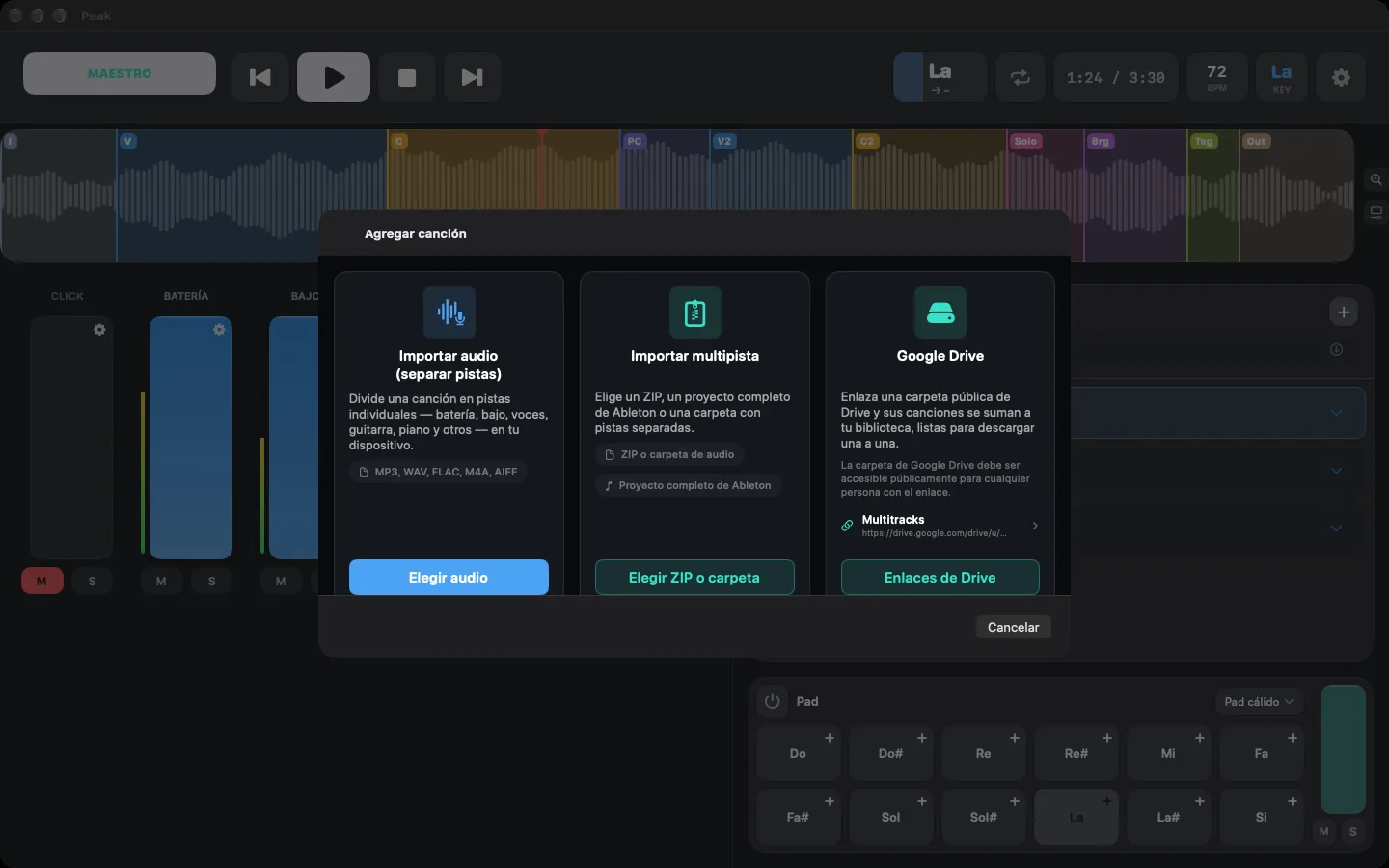This screenshot has height=868, width=1389.
Task: Adjust the CLICK volume fader
Action: (71, 438)
